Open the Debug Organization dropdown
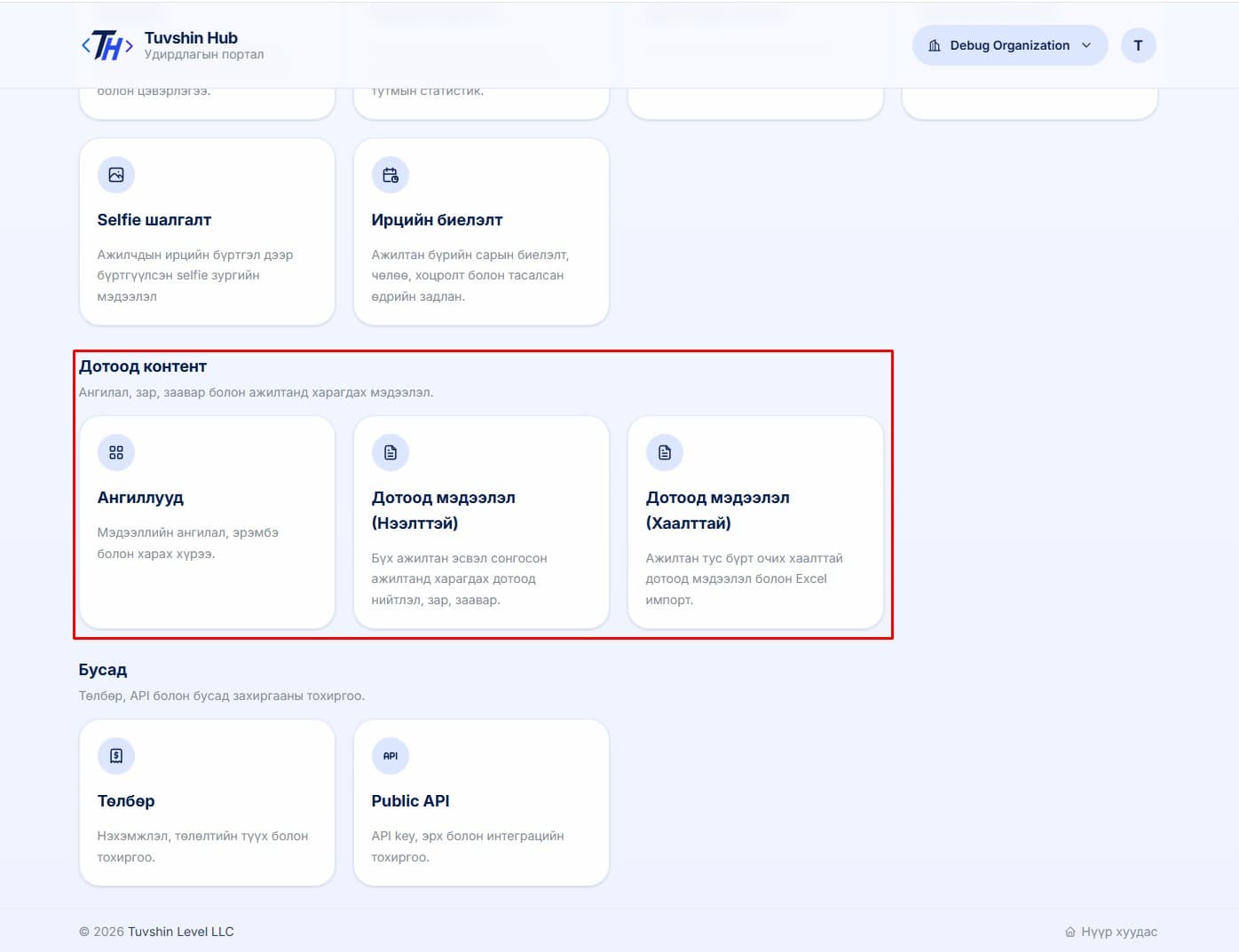 tap(1009, 45)
